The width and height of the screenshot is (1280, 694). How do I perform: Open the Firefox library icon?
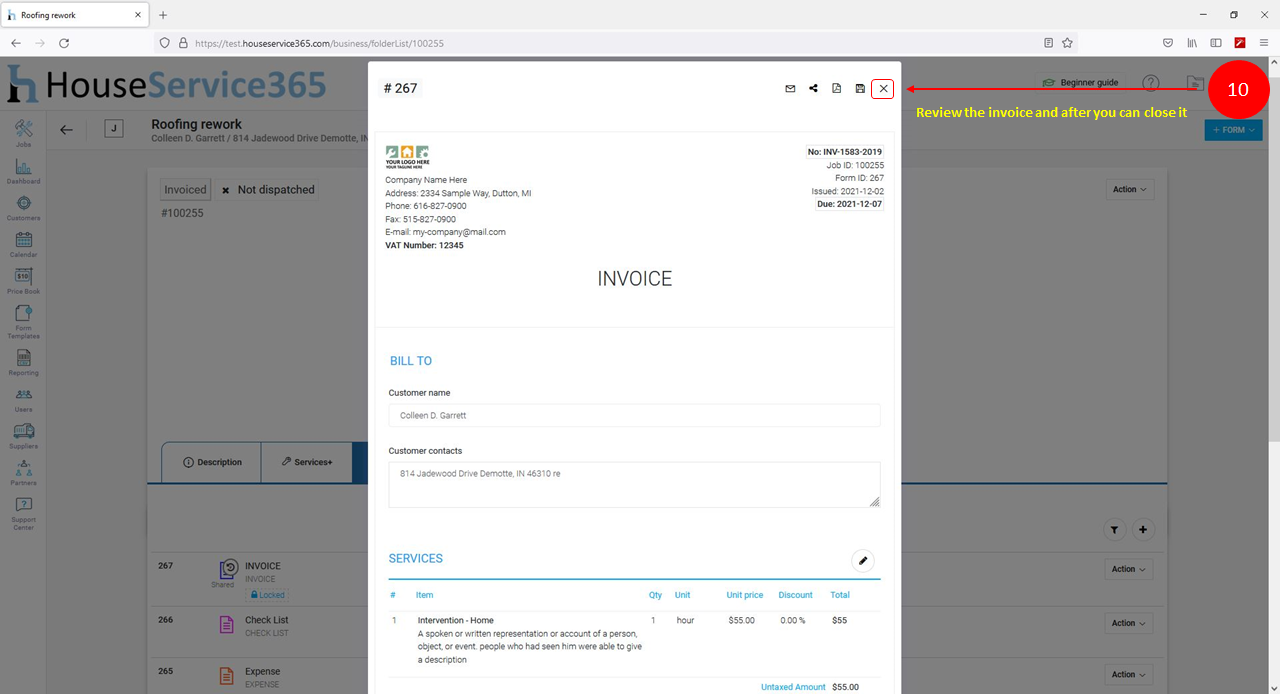(x=1192, y=43)
